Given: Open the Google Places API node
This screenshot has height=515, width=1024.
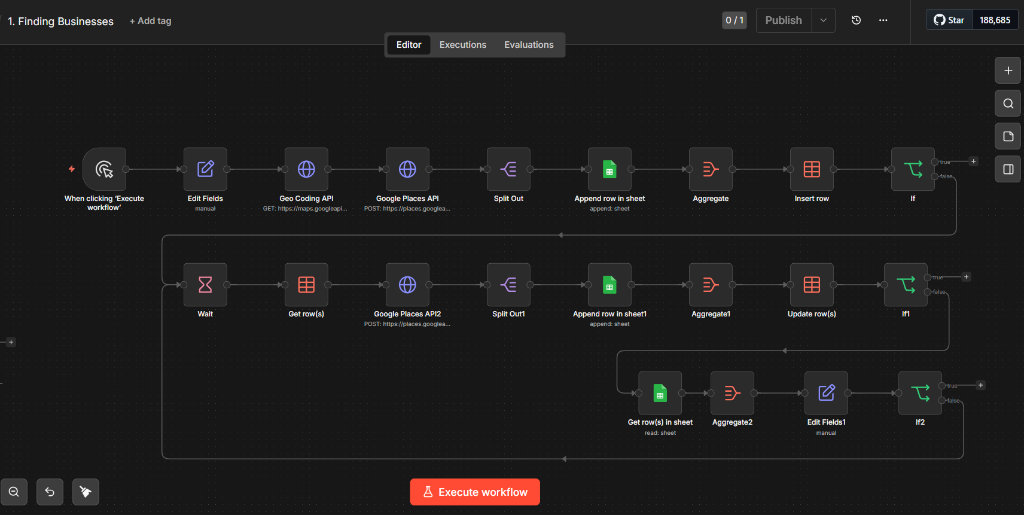Looking at the screenshot, I should coord(408,169).
